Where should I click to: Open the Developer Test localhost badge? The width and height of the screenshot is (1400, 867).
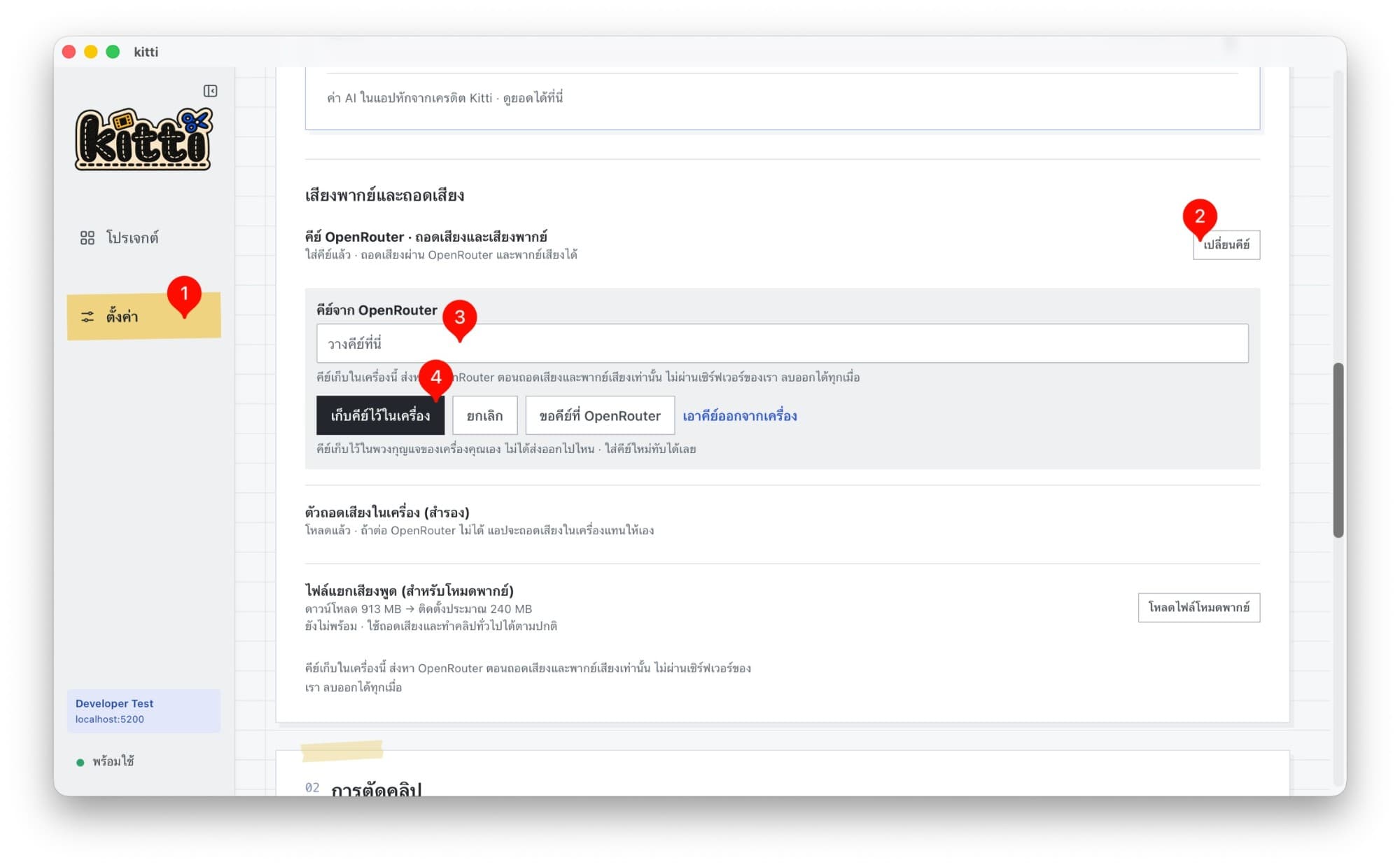[x=143, y=711]
